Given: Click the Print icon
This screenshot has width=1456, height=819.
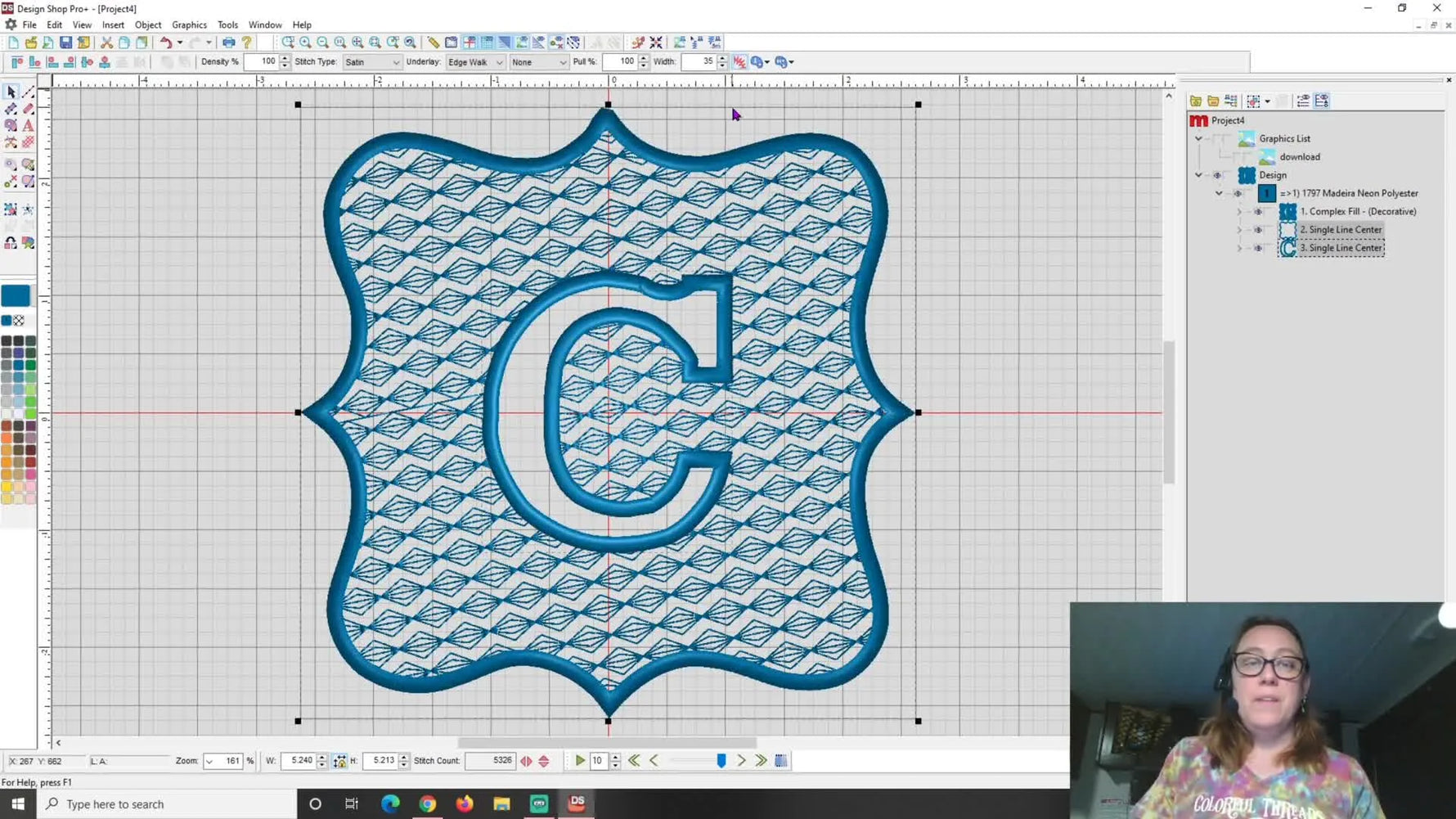Looking at the screenshot, I should tap(229, 43).
